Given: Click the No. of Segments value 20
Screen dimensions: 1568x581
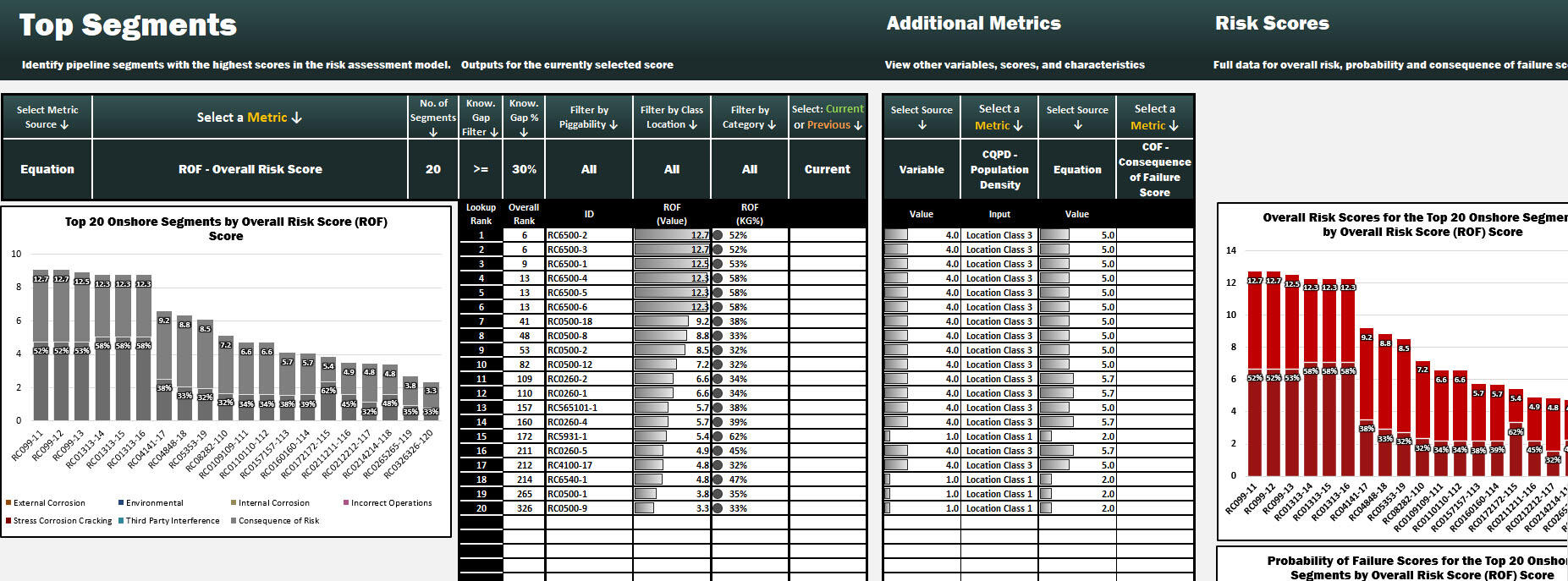Looking at the screenshot, I should (x=432, y=169).
